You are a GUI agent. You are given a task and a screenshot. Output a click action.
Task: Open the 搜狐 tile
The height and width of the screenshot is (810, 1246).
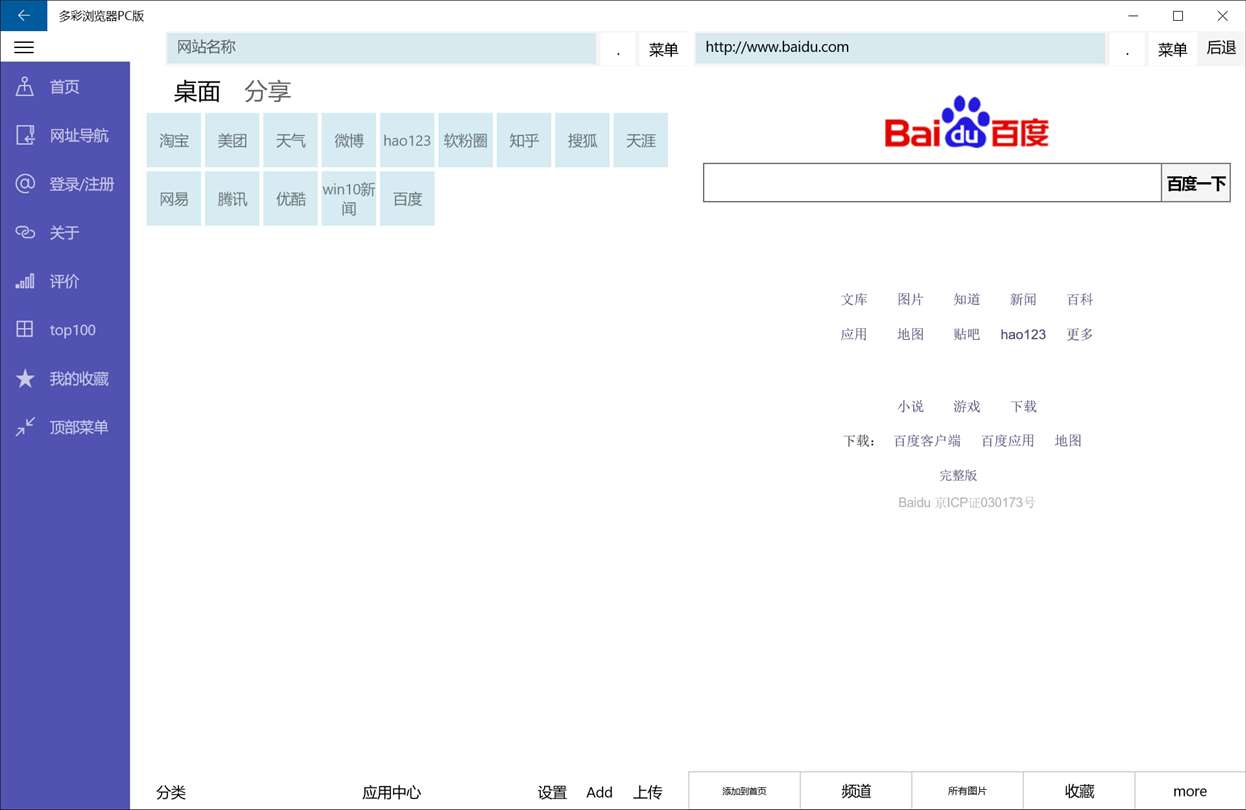[583, 140]
